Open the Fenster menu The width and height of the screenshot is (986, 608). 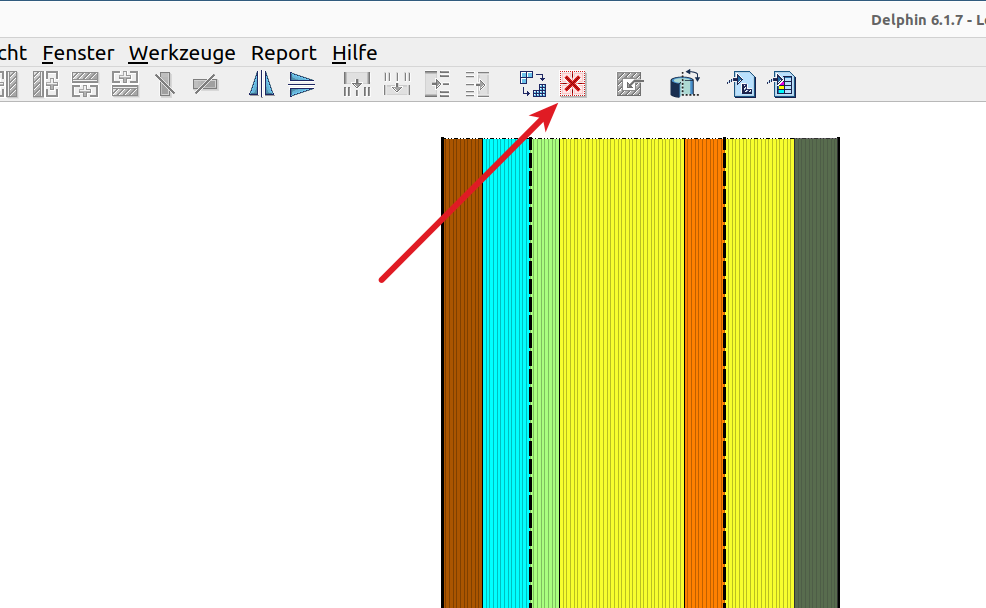pos(78,53)
